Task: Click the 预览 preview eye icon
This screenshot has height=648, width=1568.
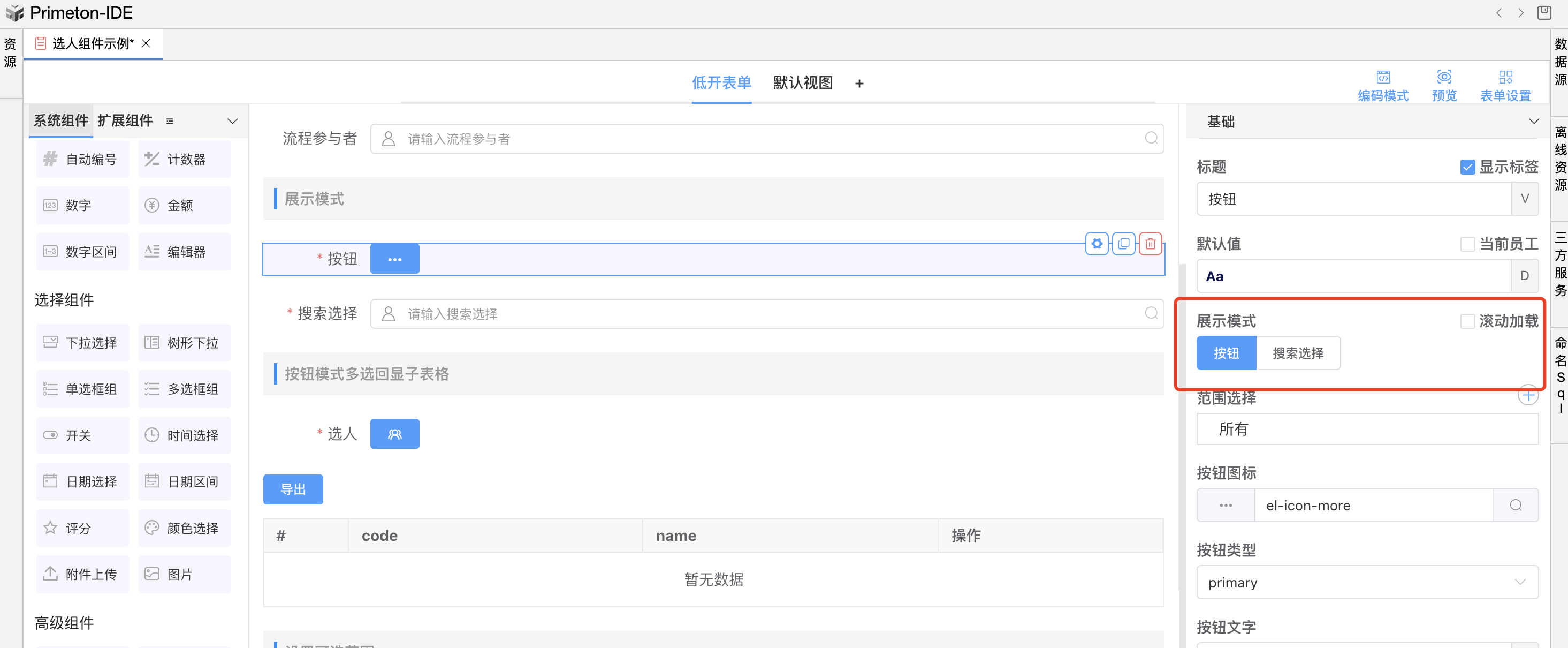Action: [1444, 77]
